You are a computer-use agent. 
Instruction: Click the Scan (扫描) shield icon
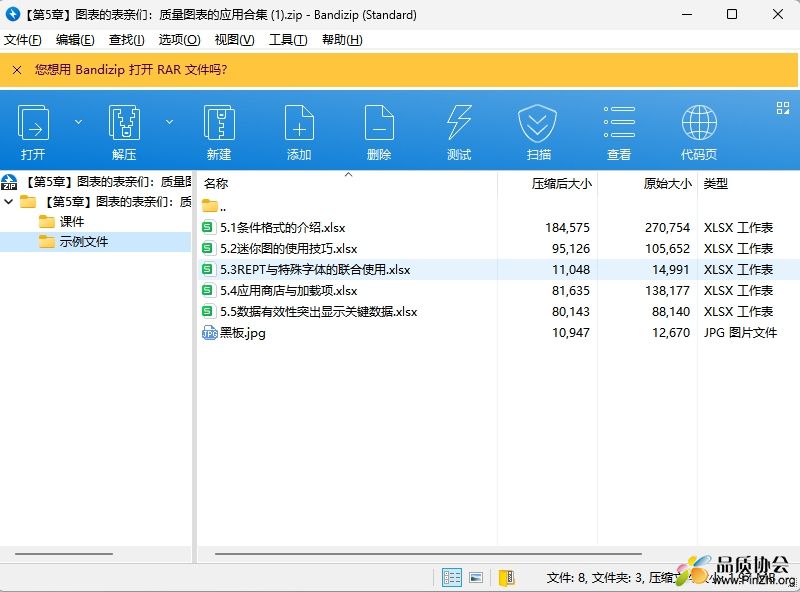tap(538, 122)
